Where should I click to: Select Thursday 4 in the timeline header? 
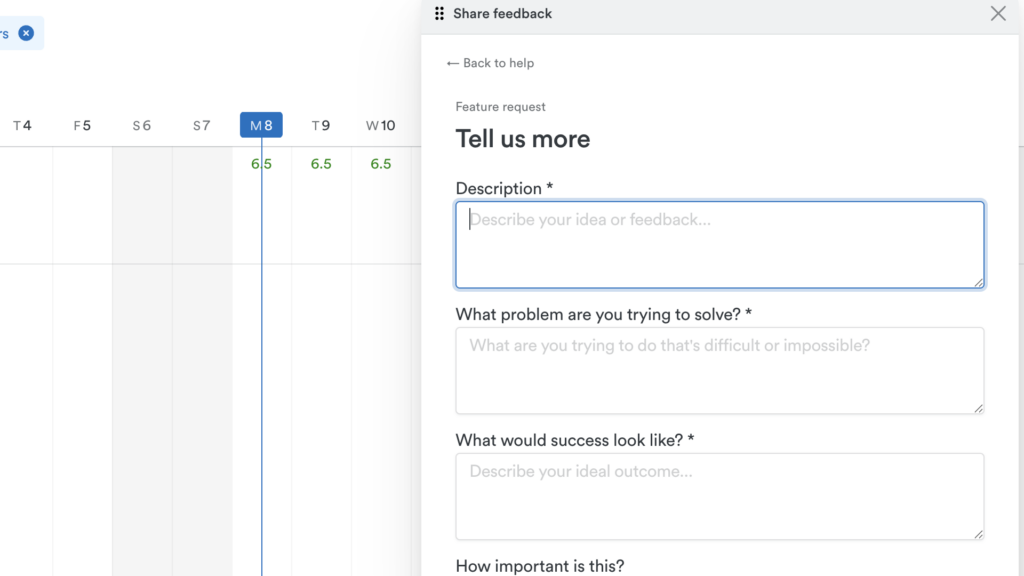tap(22, 125)
